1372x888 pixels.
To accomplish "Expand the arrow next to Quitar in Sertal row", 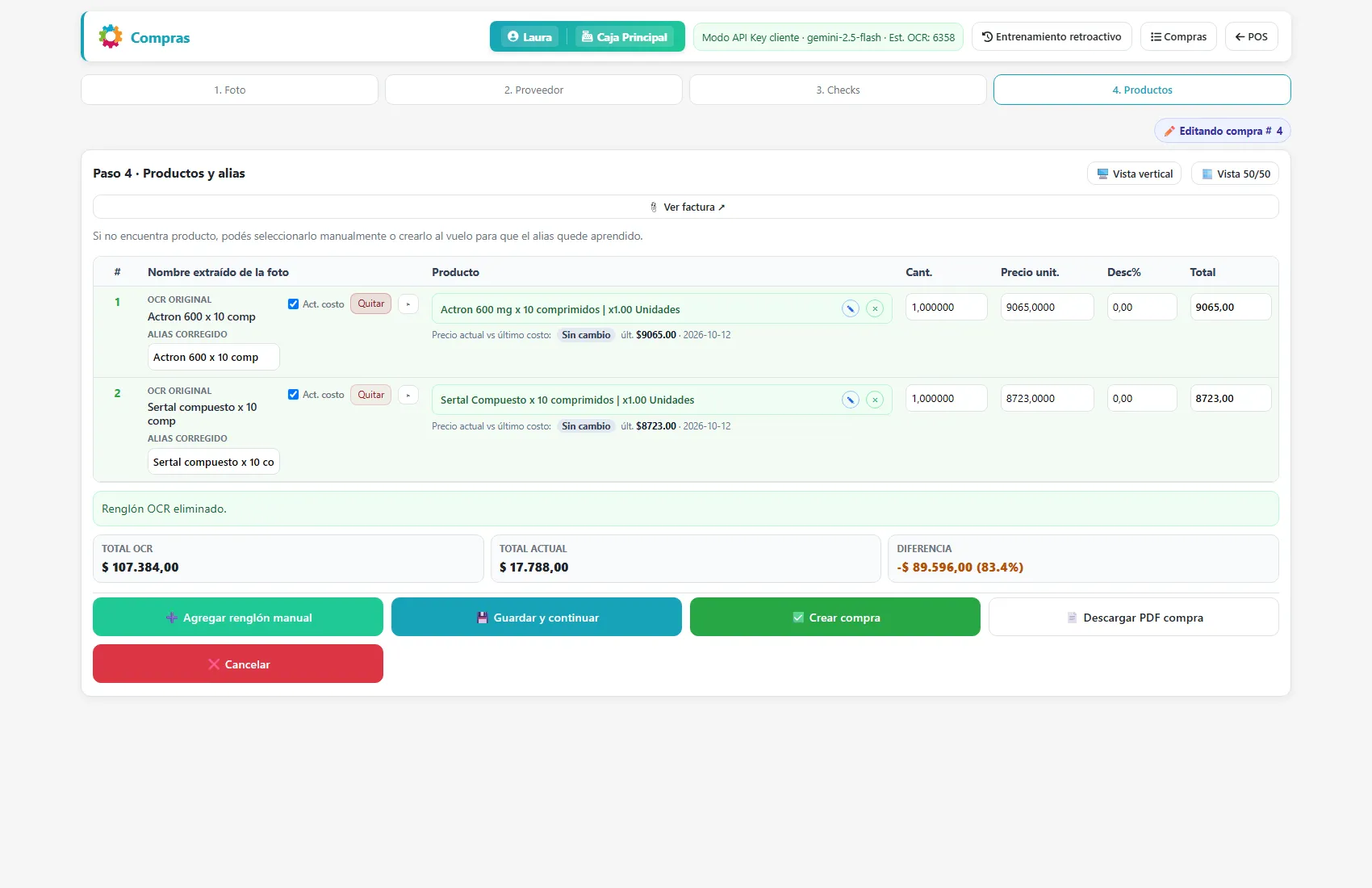I will click(408, 395).
